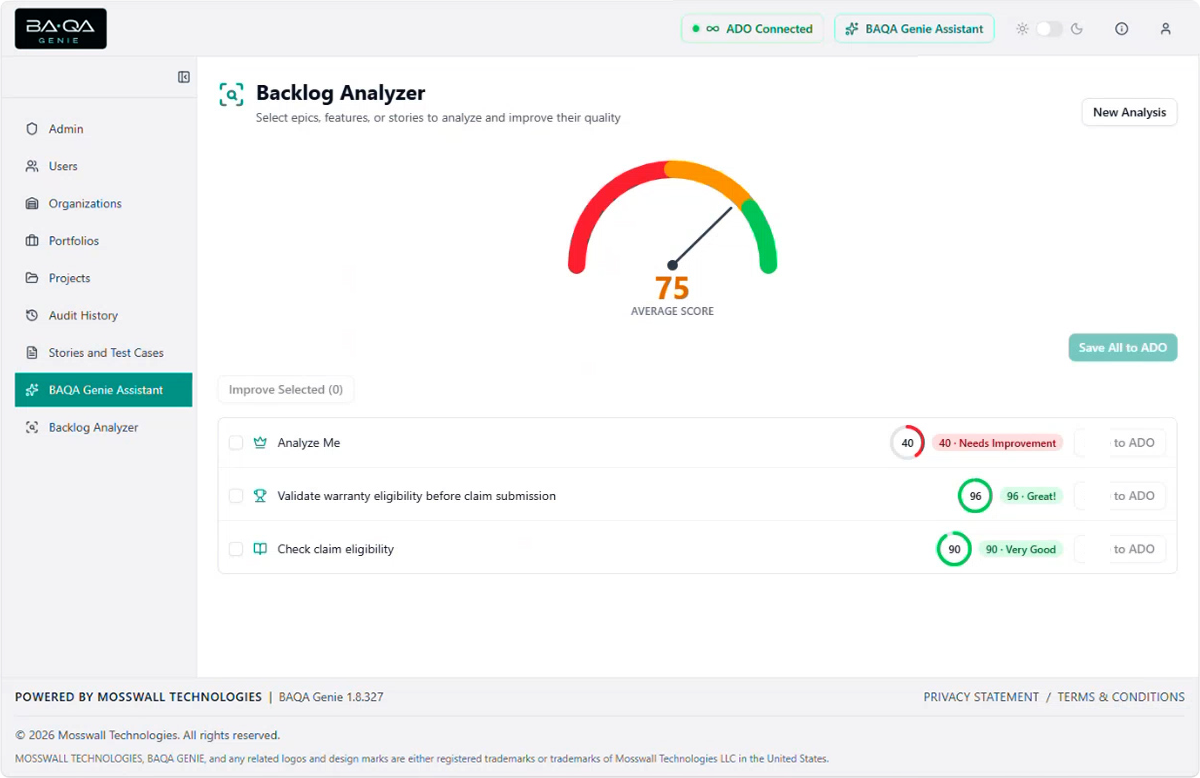Screen dimensions: 1200x778
Task: Click the Backlog Analyzer header search icon
Action: coord(231,95)
